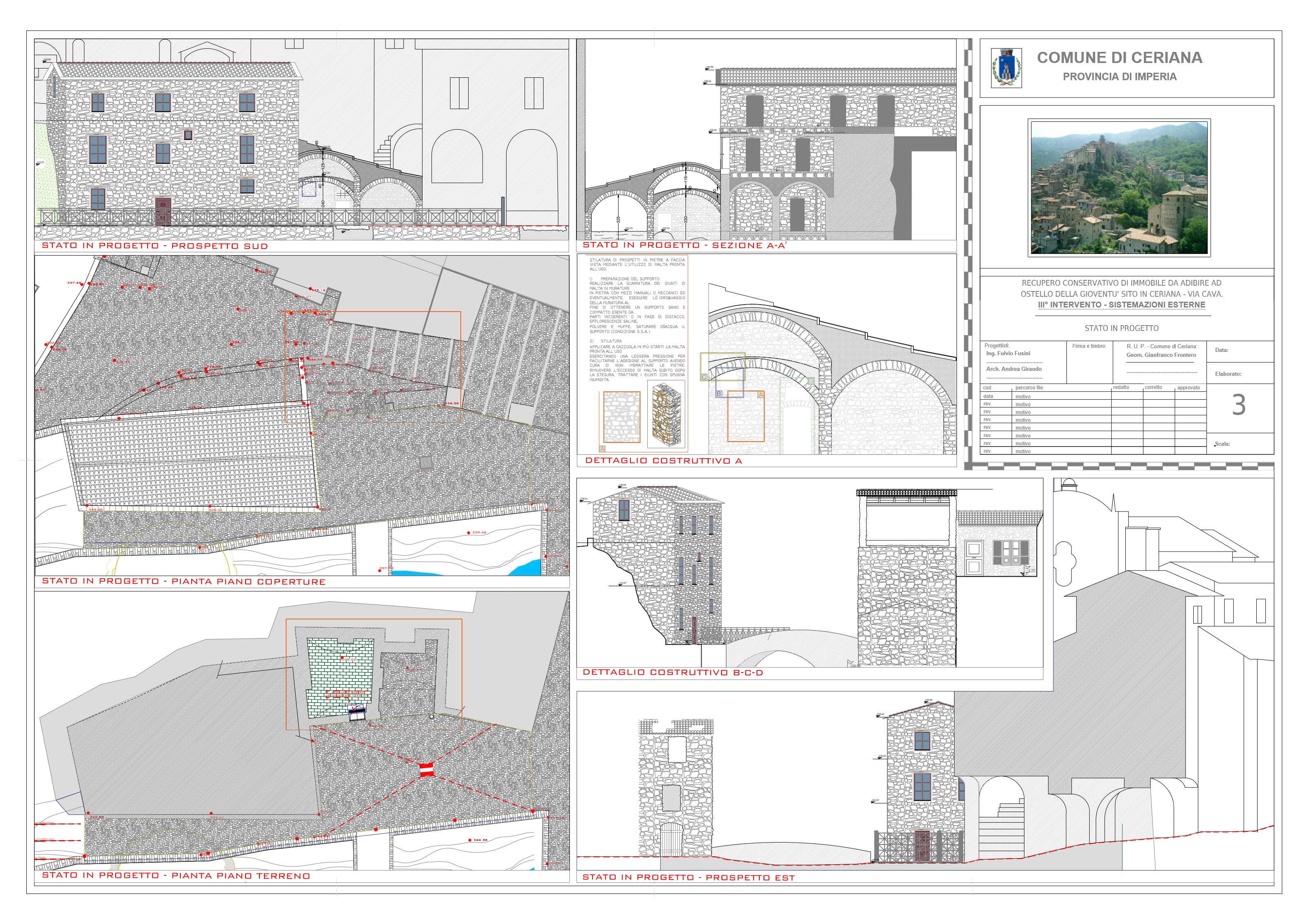Click the orange marker labeled A on the arch detail

(x=760, y=394)
